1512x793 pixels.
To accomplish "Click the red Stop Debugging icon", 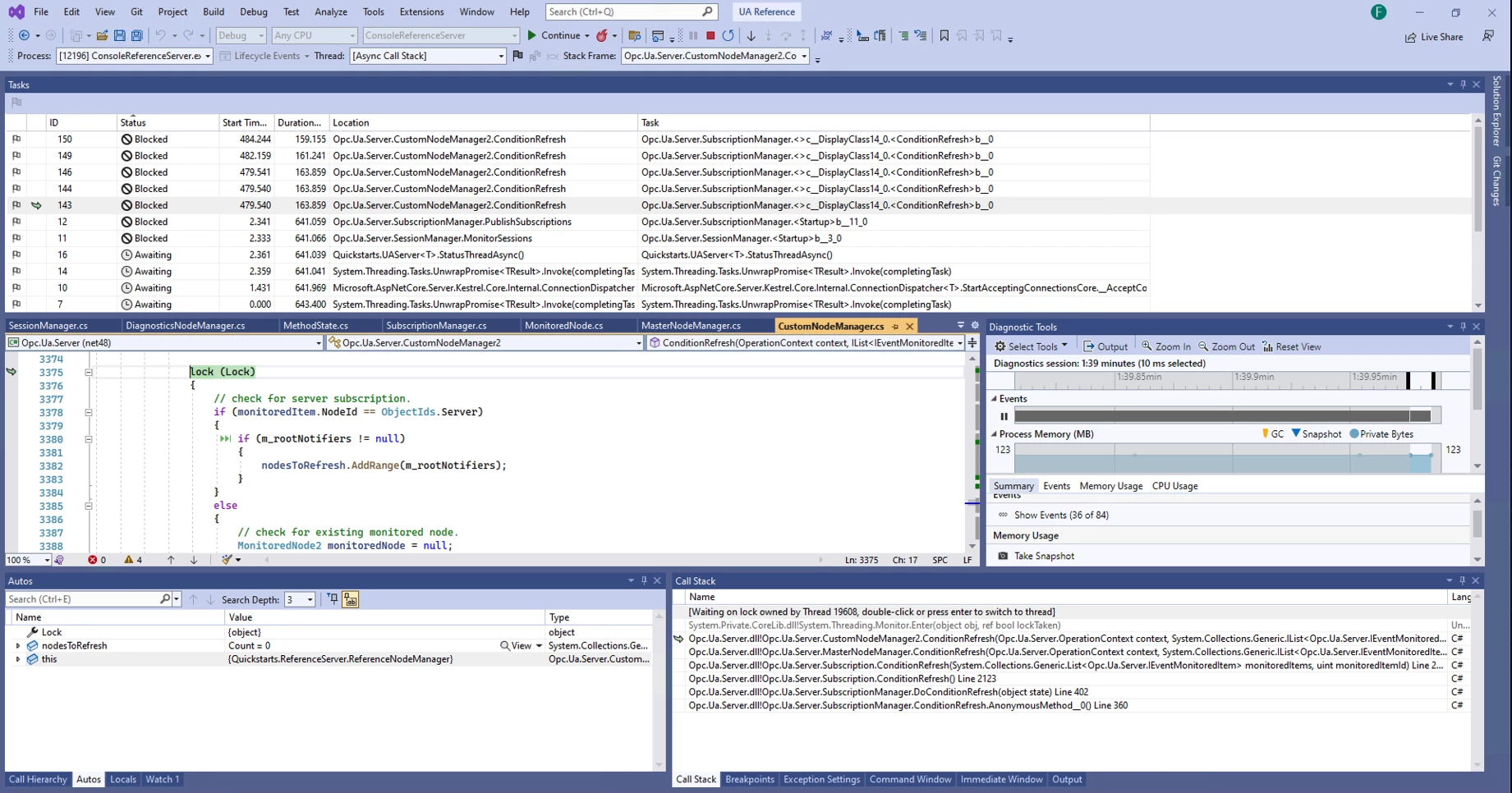I will pos(710,36).
